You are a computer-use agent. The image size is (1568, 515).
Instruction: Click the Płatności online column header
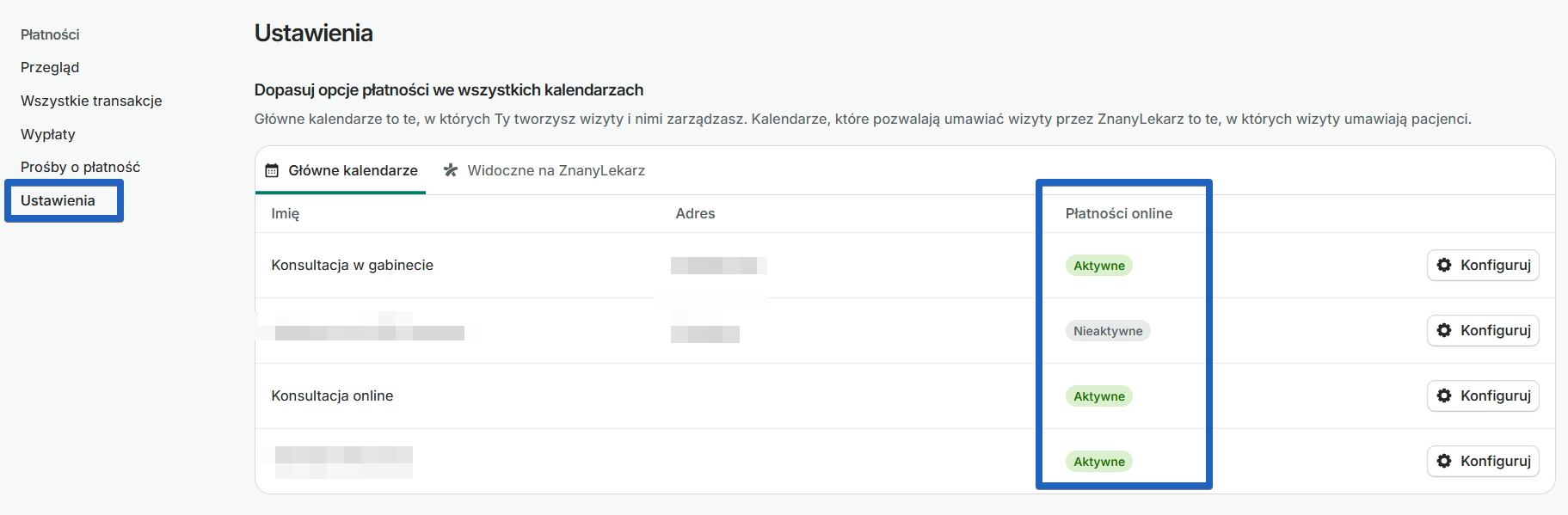click(1118, 213)
